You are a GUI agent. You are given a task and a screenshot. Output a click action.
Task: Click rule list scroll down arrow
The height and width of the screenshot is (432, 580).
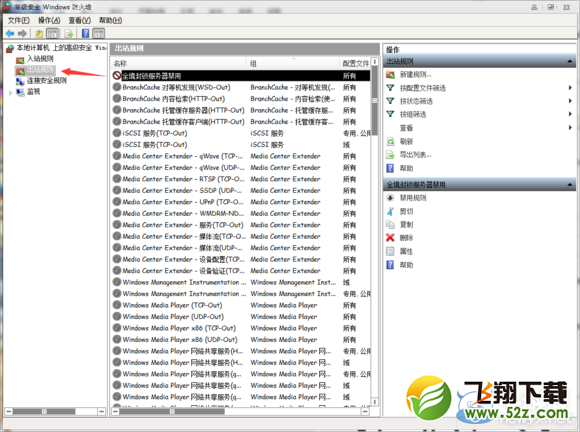374,401
